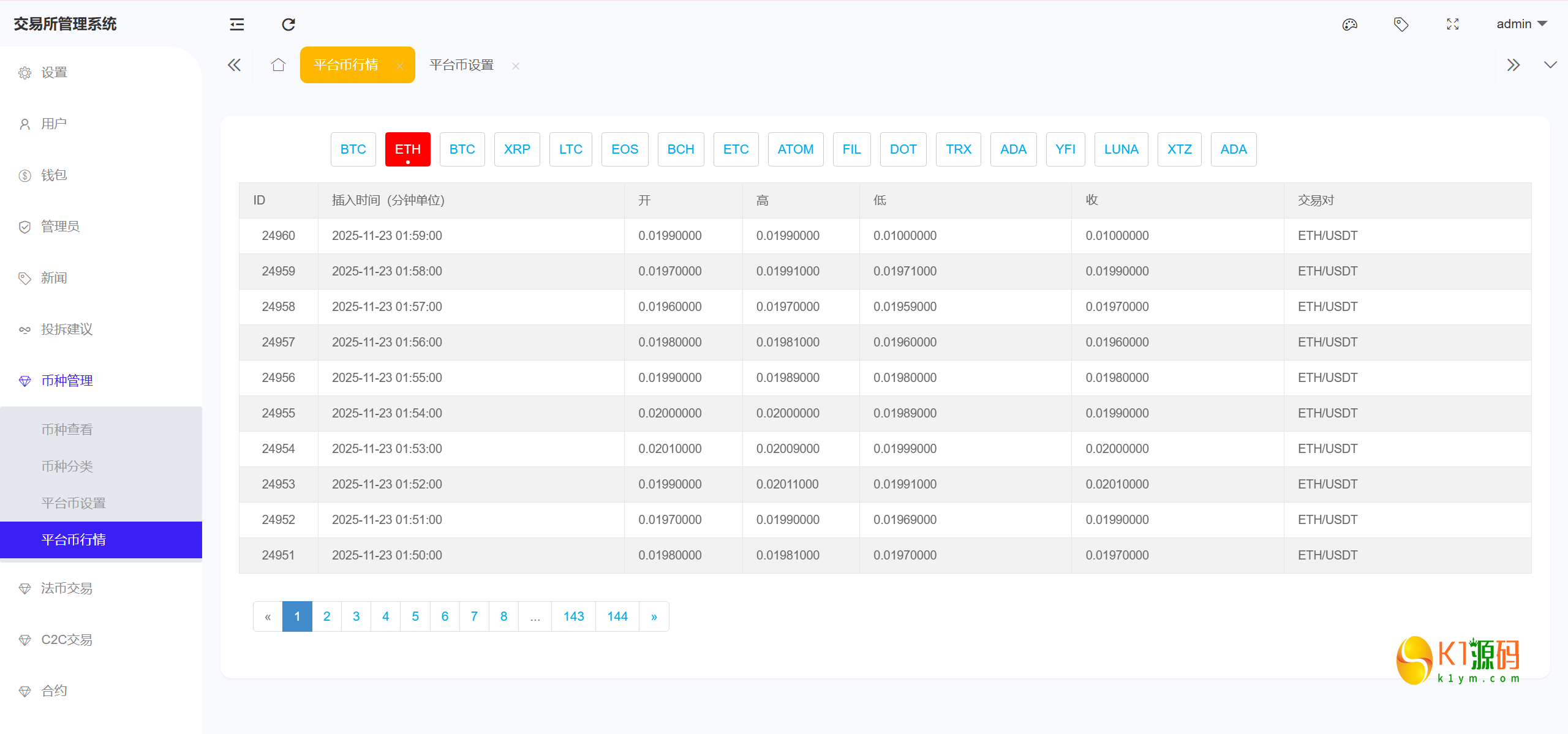Click the tag icon in the top bar
Image resolution: width=1568 pixels, height=734 pixels.
tap(1401, 24)
